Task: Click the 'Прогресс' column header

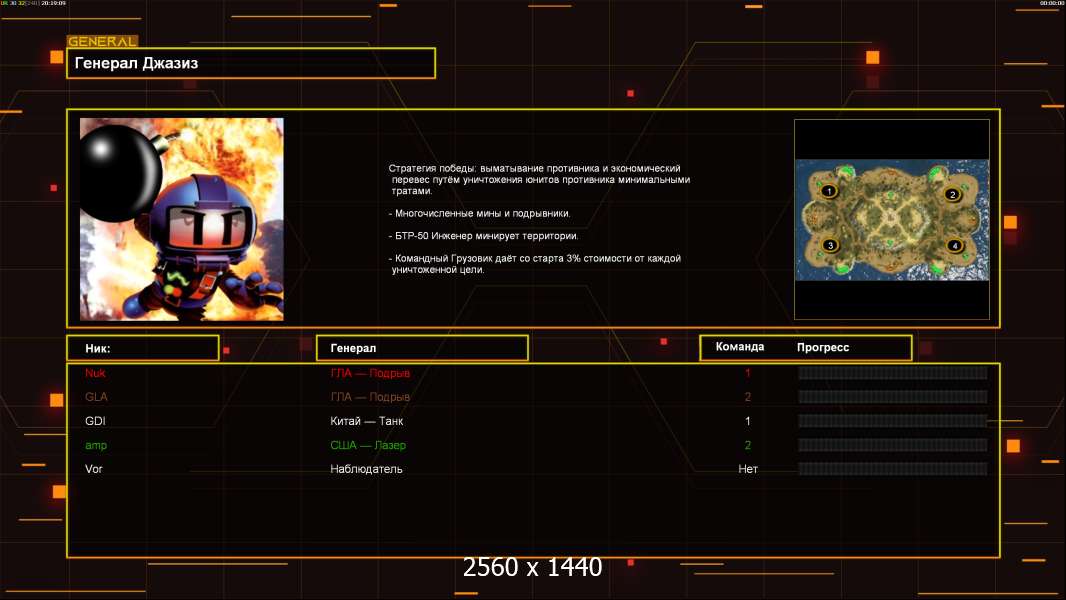Action: [x=823, y=347]
